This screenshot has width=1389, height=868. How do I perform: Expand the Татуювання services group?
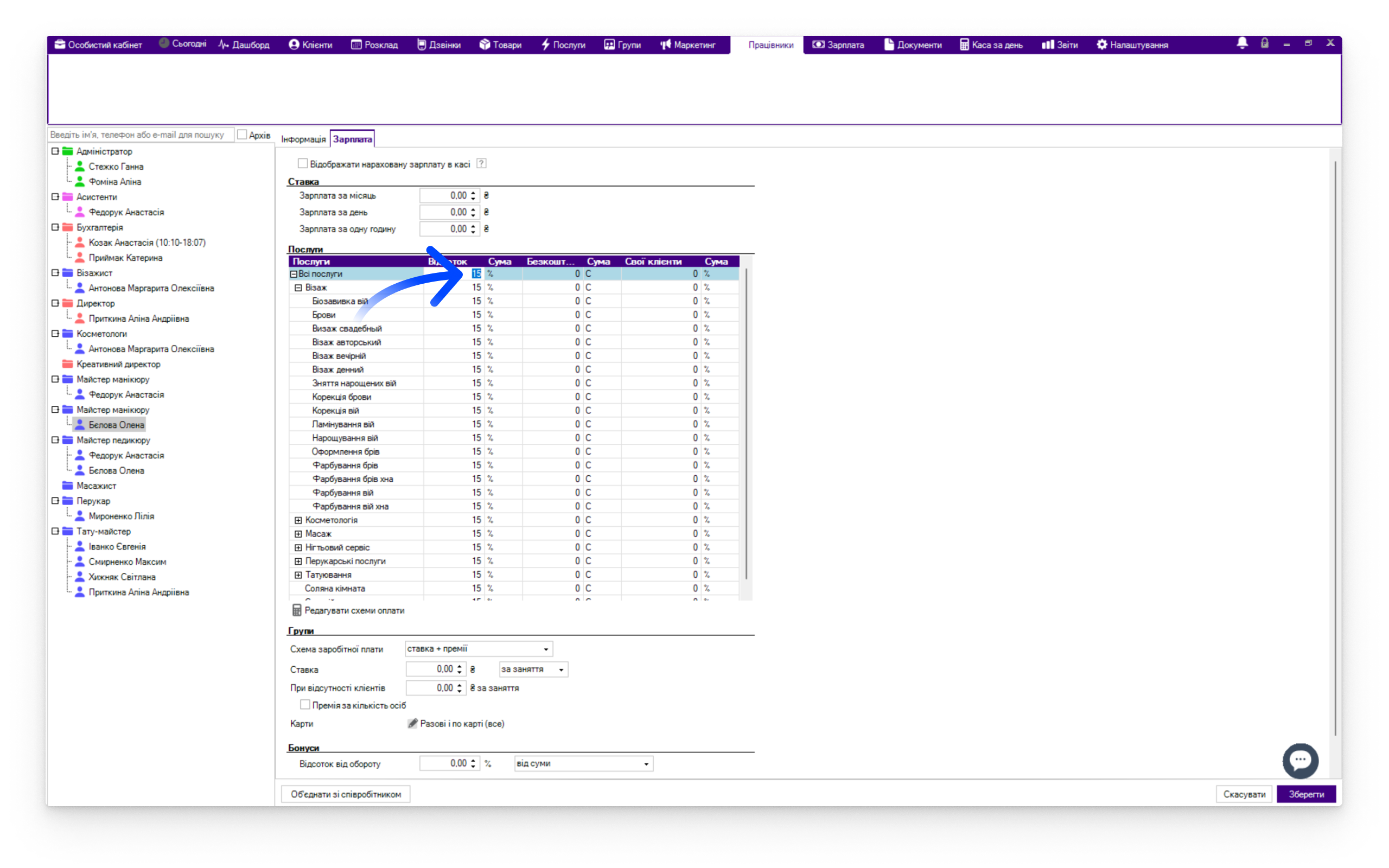tap(298, 575)
